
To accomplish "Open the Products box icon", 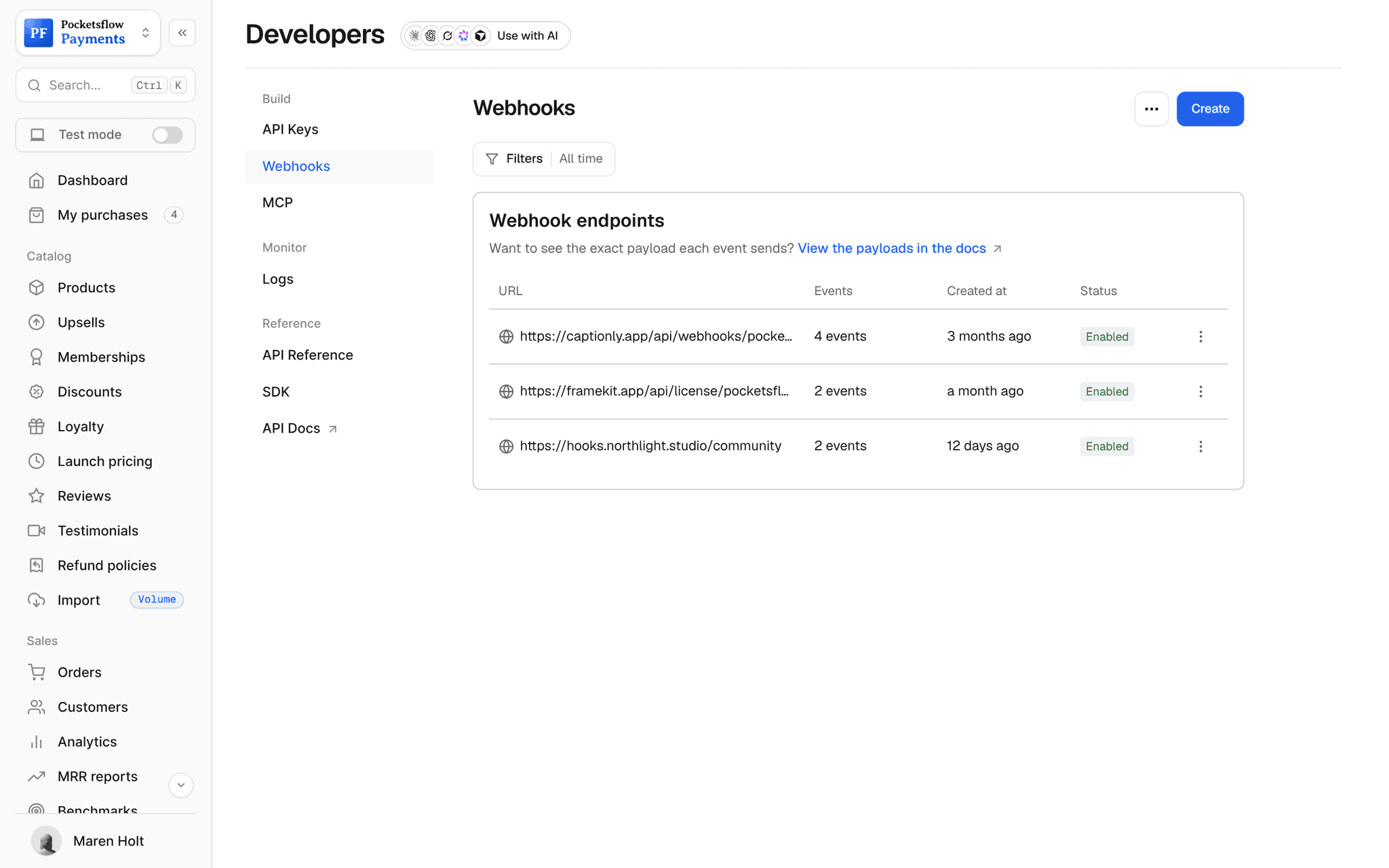I will point(37,288).
